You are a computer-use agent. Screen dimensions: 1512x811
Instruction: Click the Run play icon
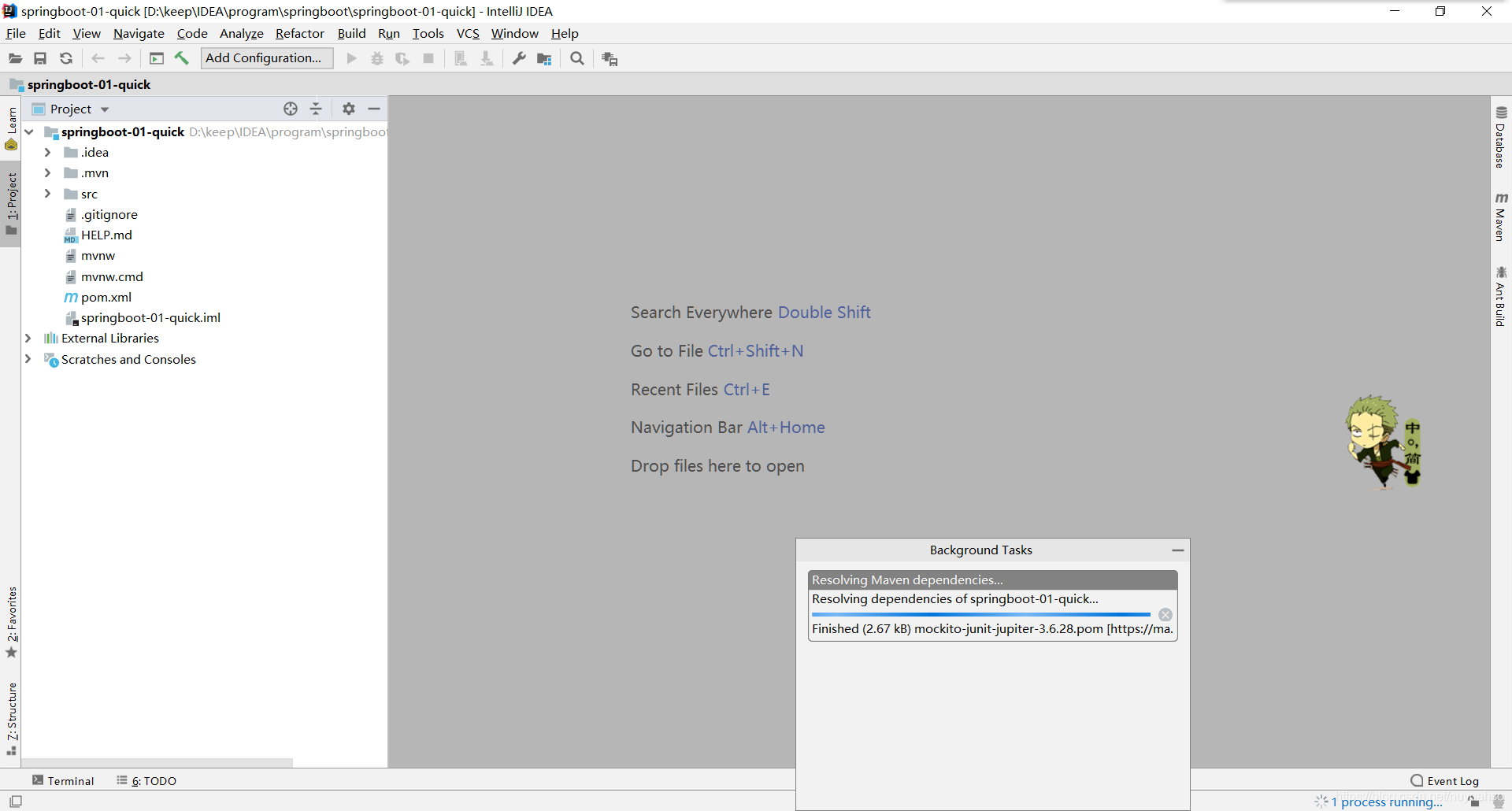coord(352,58)
